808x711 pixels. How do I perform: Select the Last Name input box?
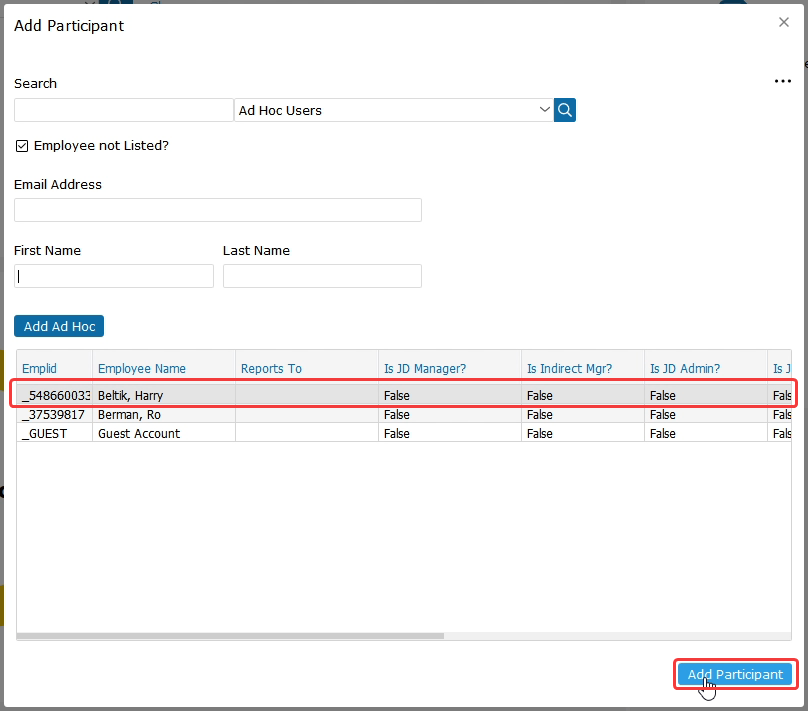click(x=322, y=276)
